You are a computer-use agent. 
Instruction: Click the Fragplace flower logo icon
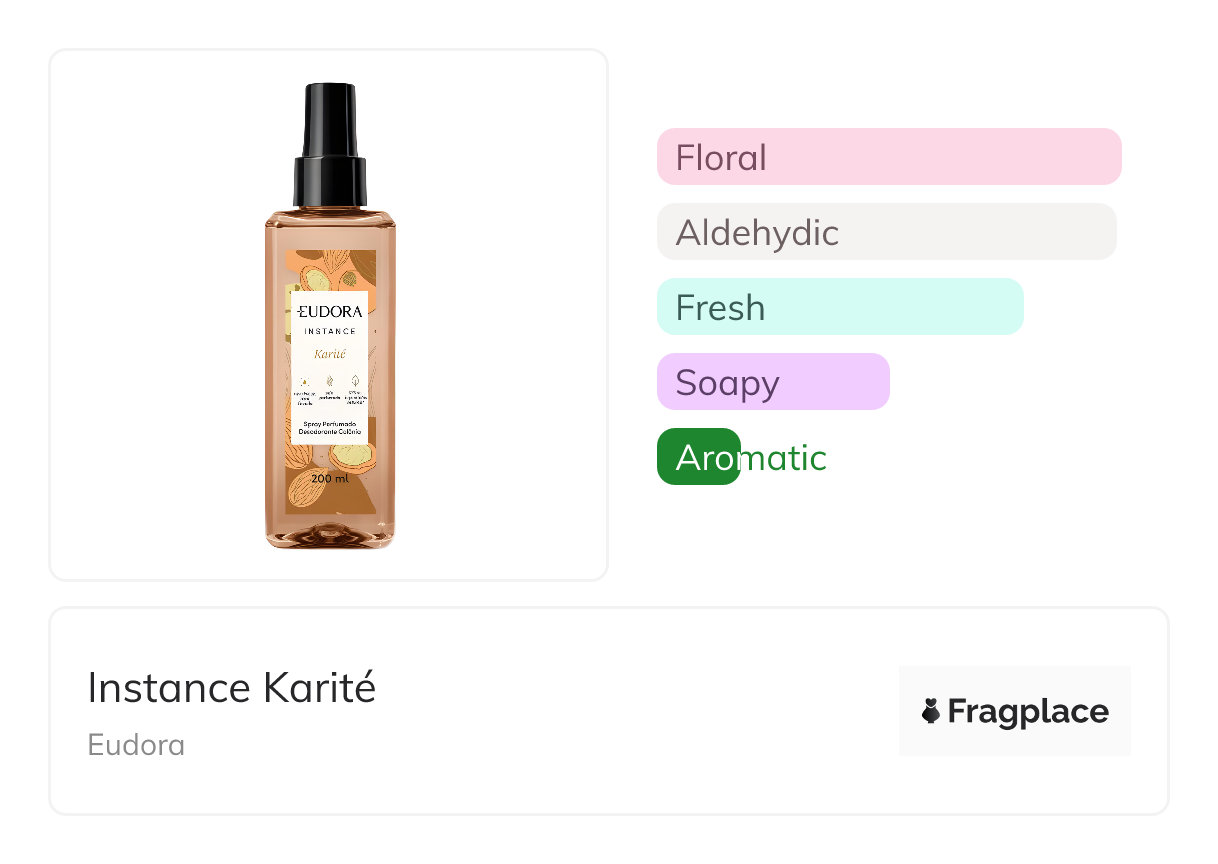[931, 711]
